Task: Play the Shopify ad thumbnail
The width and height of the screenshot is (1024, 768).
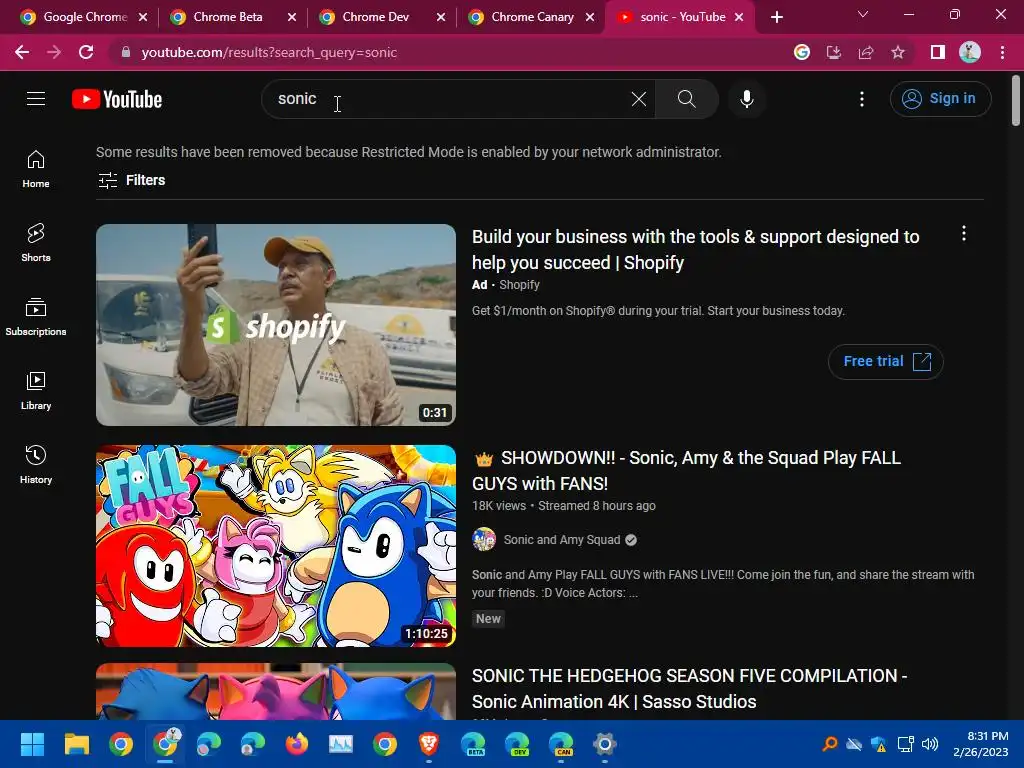Action: 276,325
